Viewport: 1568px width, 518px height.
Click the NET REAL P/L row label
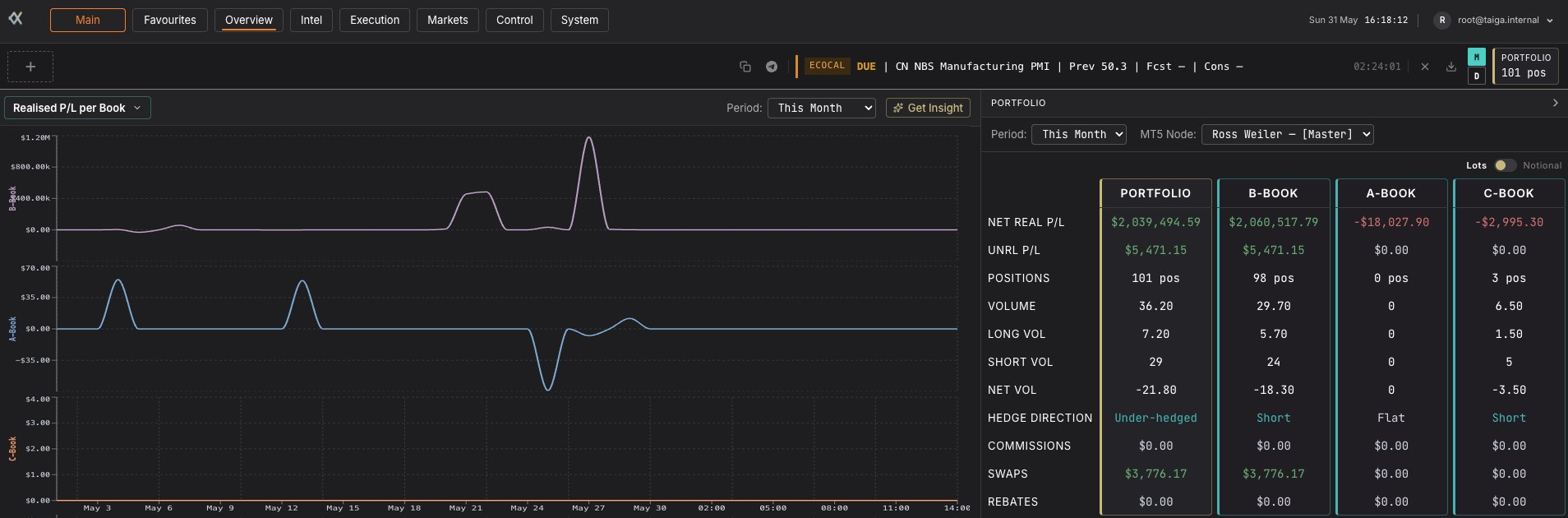coord(1026,222)
